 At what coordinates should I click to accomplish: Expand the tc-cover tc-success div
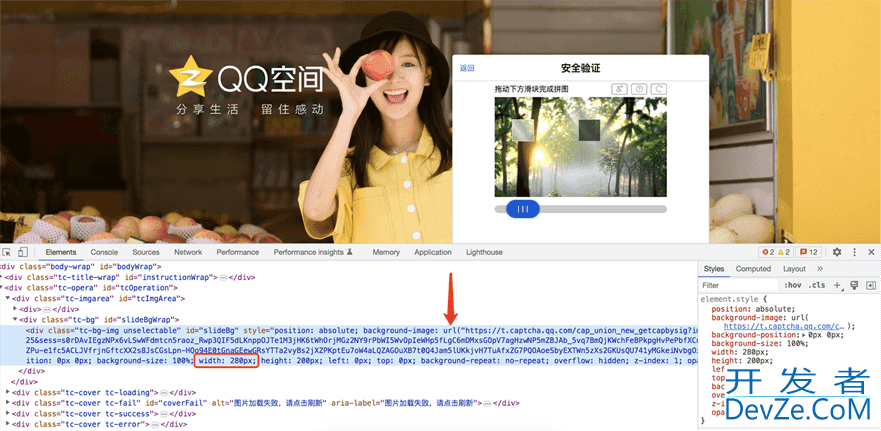[x=8, y=414]
